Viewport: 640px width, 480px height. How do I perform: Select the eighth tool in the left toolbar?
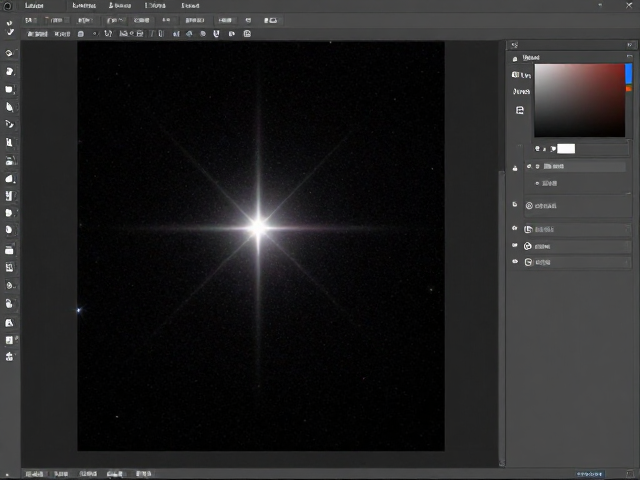9,178
